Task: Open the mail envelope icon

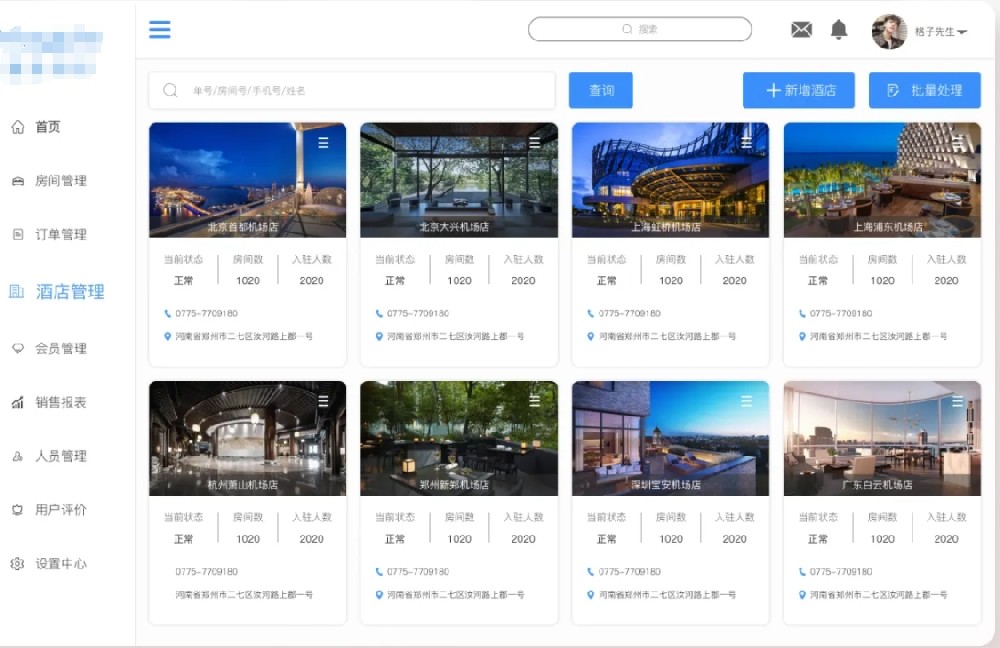Action: (x=801, y=29)
